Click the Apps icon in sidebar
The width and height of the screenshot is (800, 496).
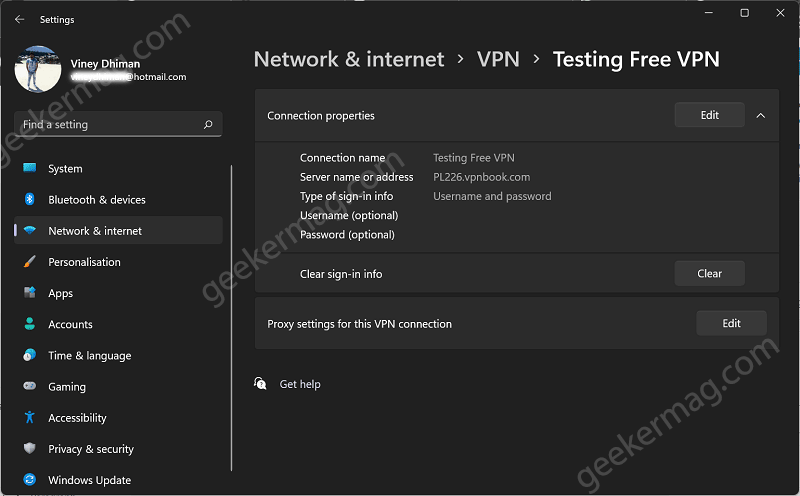click(30, 292)
